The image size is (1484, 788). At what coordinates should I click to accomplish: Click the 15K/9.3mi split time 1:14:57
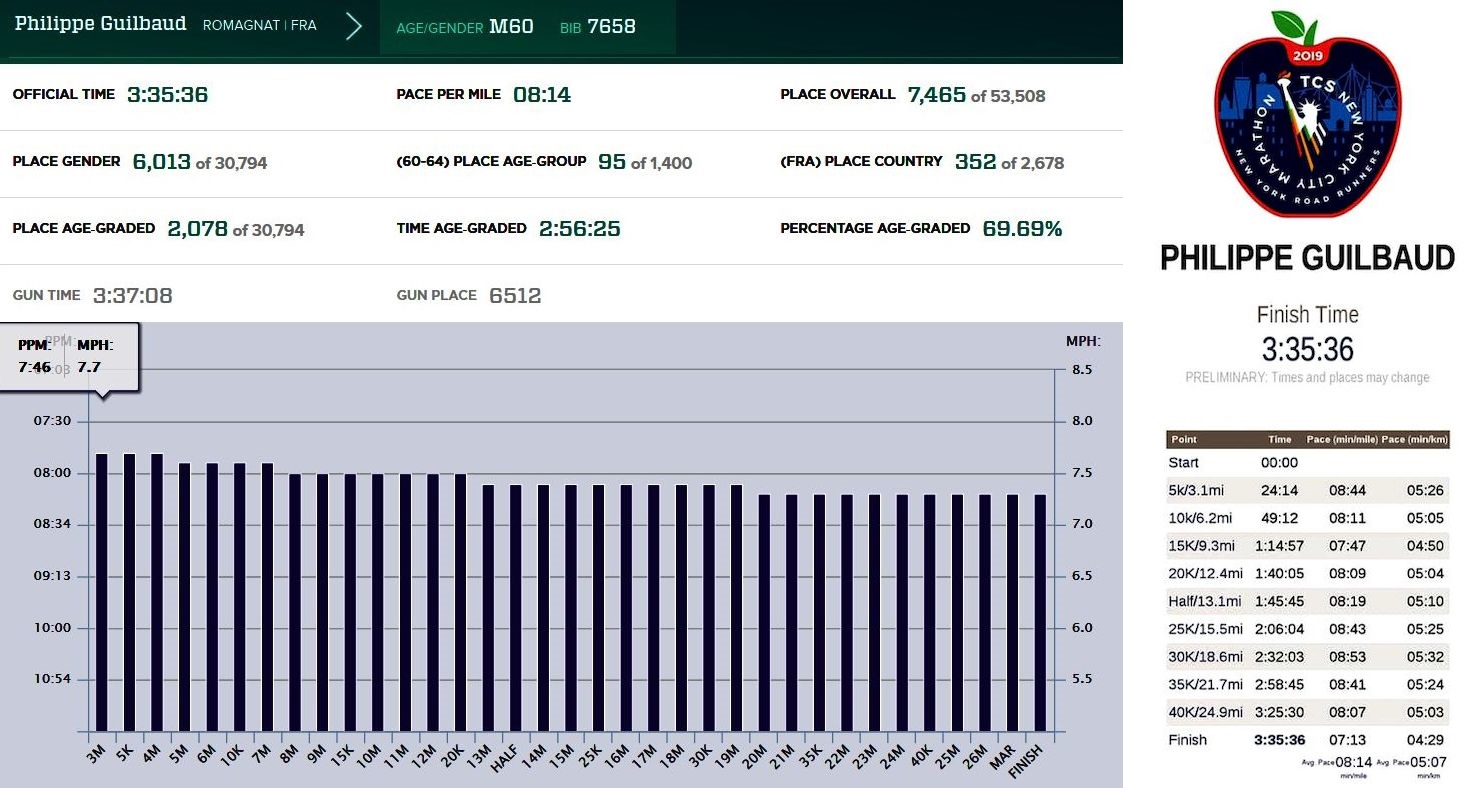(1280, 546)
